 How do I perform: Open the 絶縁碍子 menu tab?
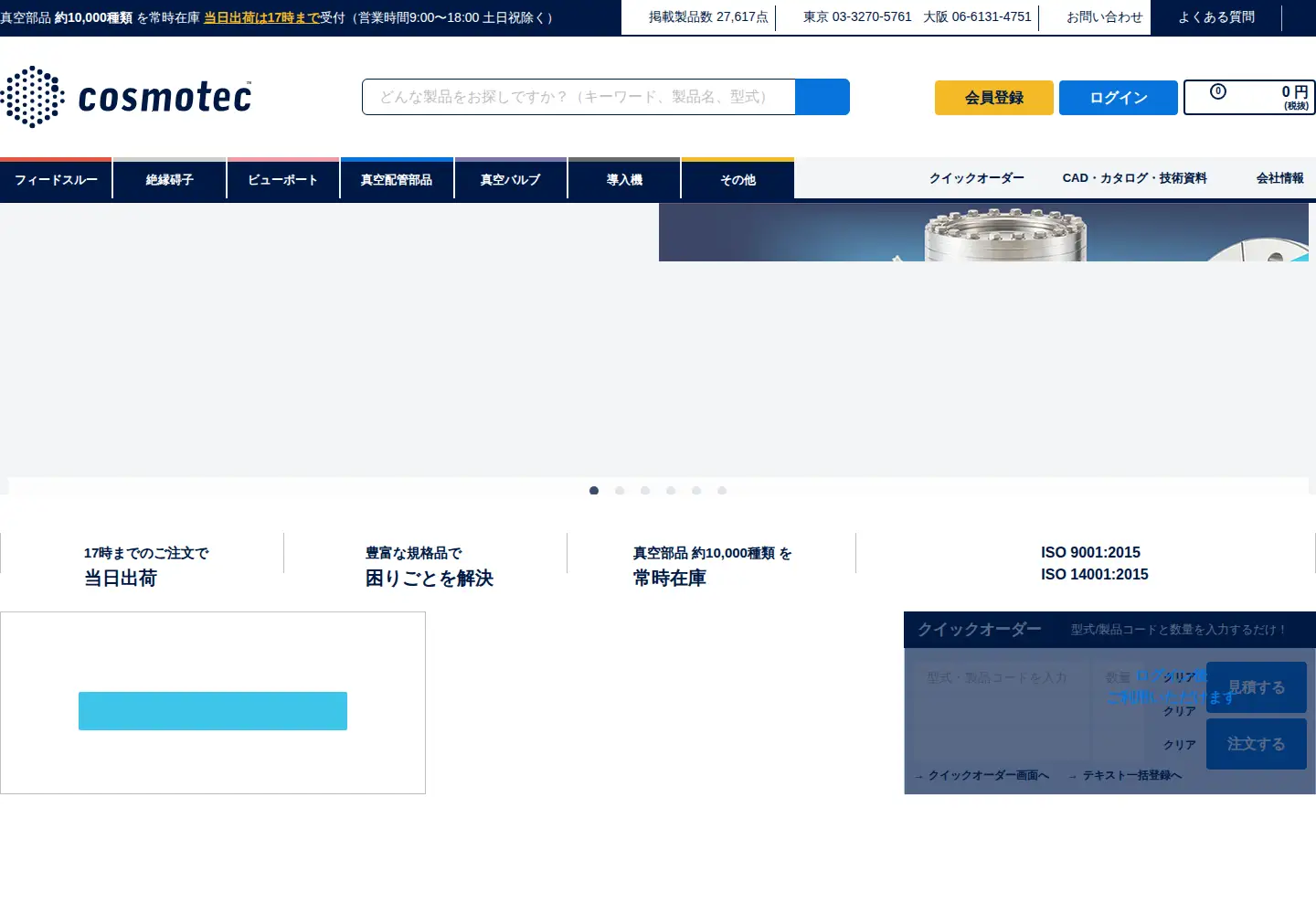click(x=169, y=179)
